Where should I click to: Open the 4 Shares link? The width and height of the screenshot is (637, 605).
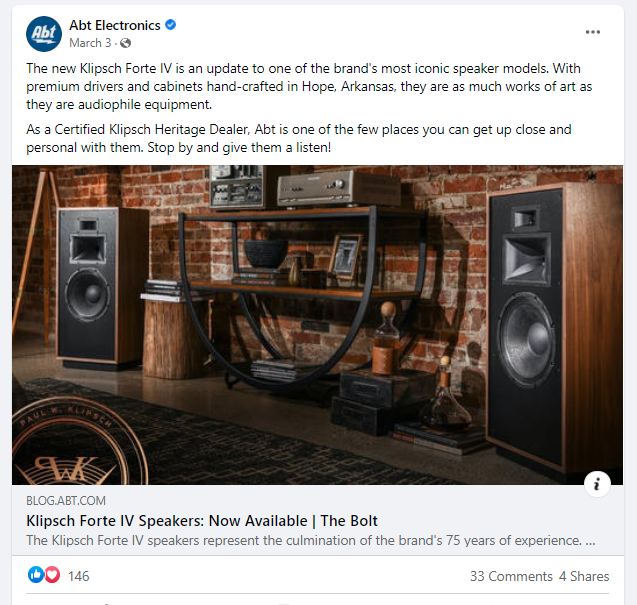[x=584, y=576]
